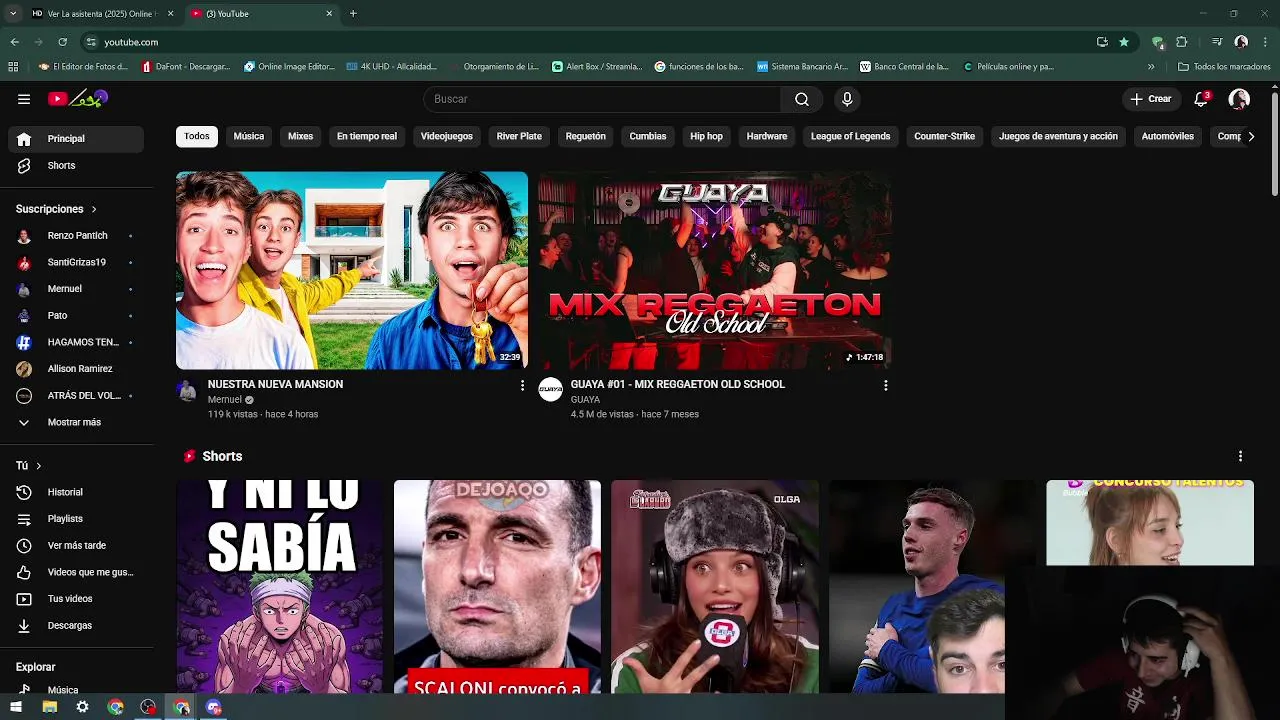Select the Todos filter chip

point(197,136)
